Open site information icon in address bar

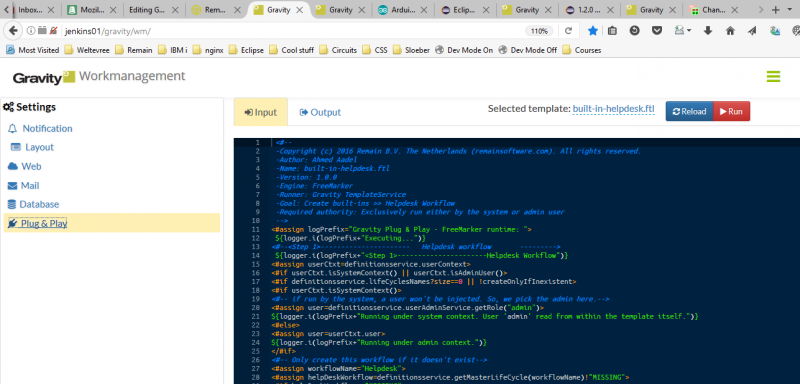point(30,31)
